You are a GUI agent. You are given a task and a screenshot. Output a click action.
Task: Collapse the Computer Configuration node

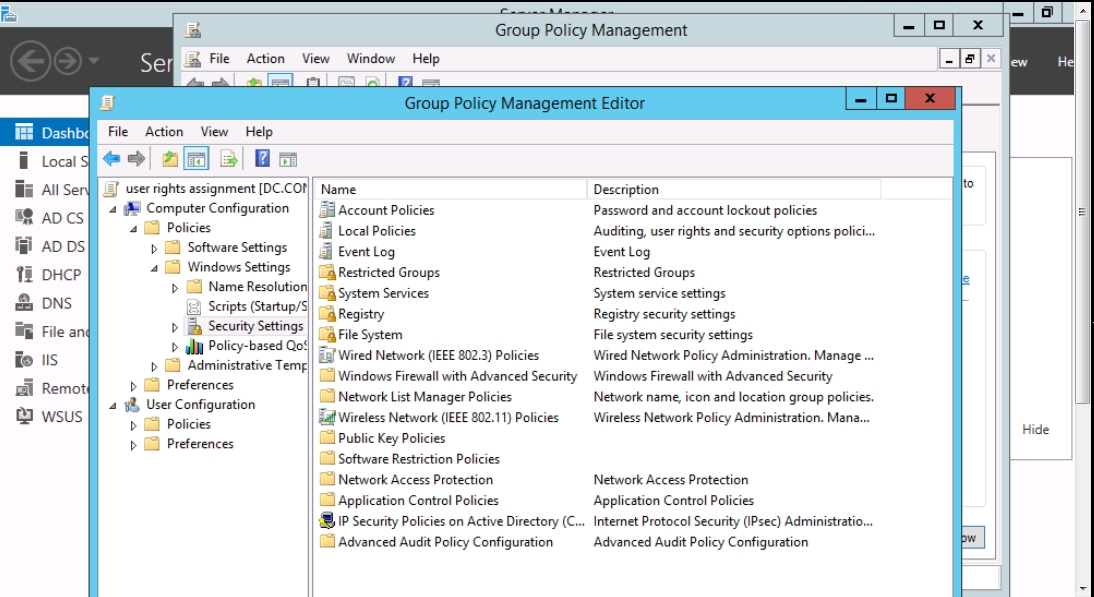point(113,209)
